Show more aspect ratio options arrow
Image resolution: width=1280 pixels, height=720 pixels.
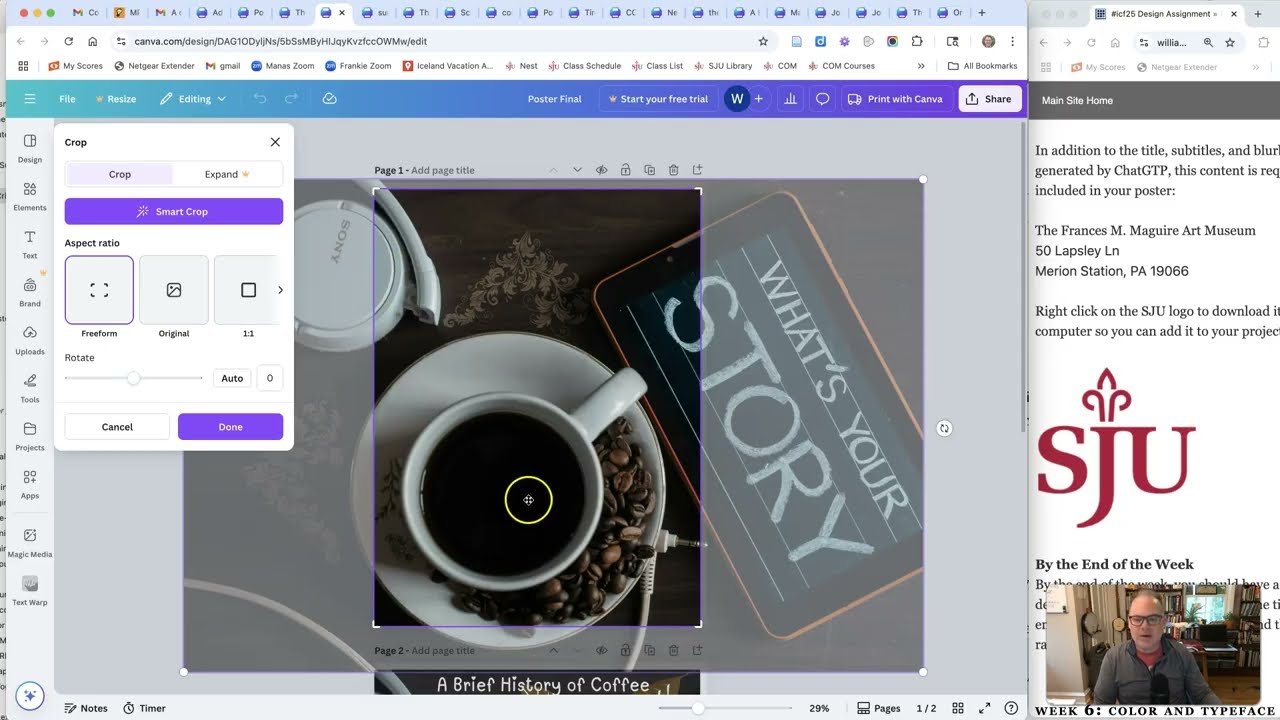tap(280, 290)
